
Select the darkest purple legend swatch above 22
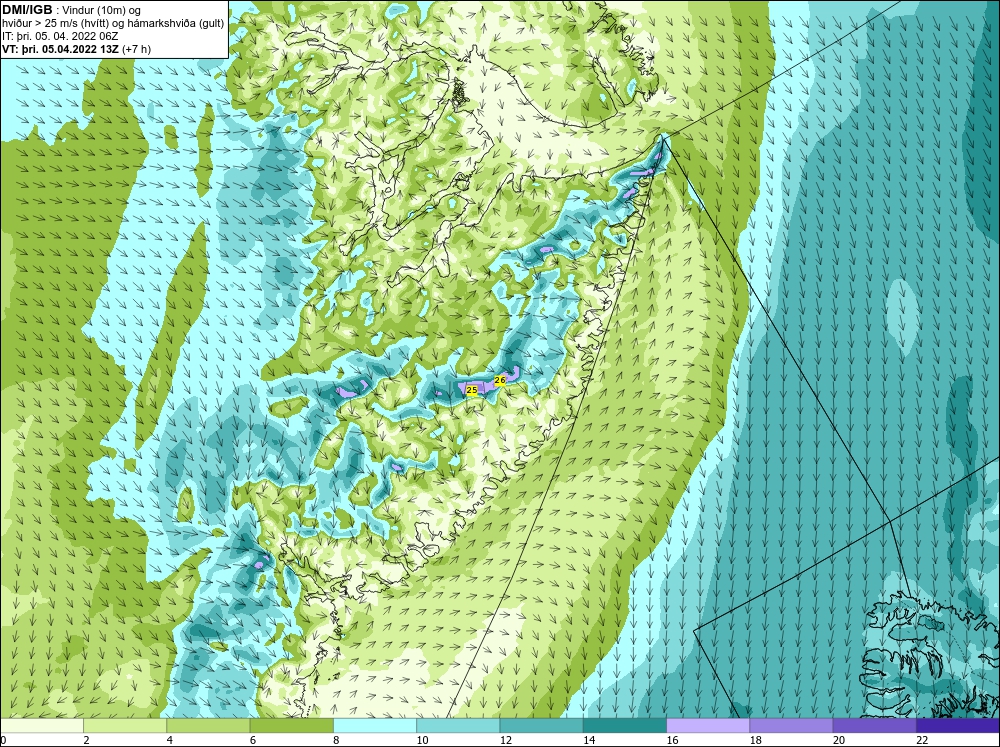click(958, 726)
